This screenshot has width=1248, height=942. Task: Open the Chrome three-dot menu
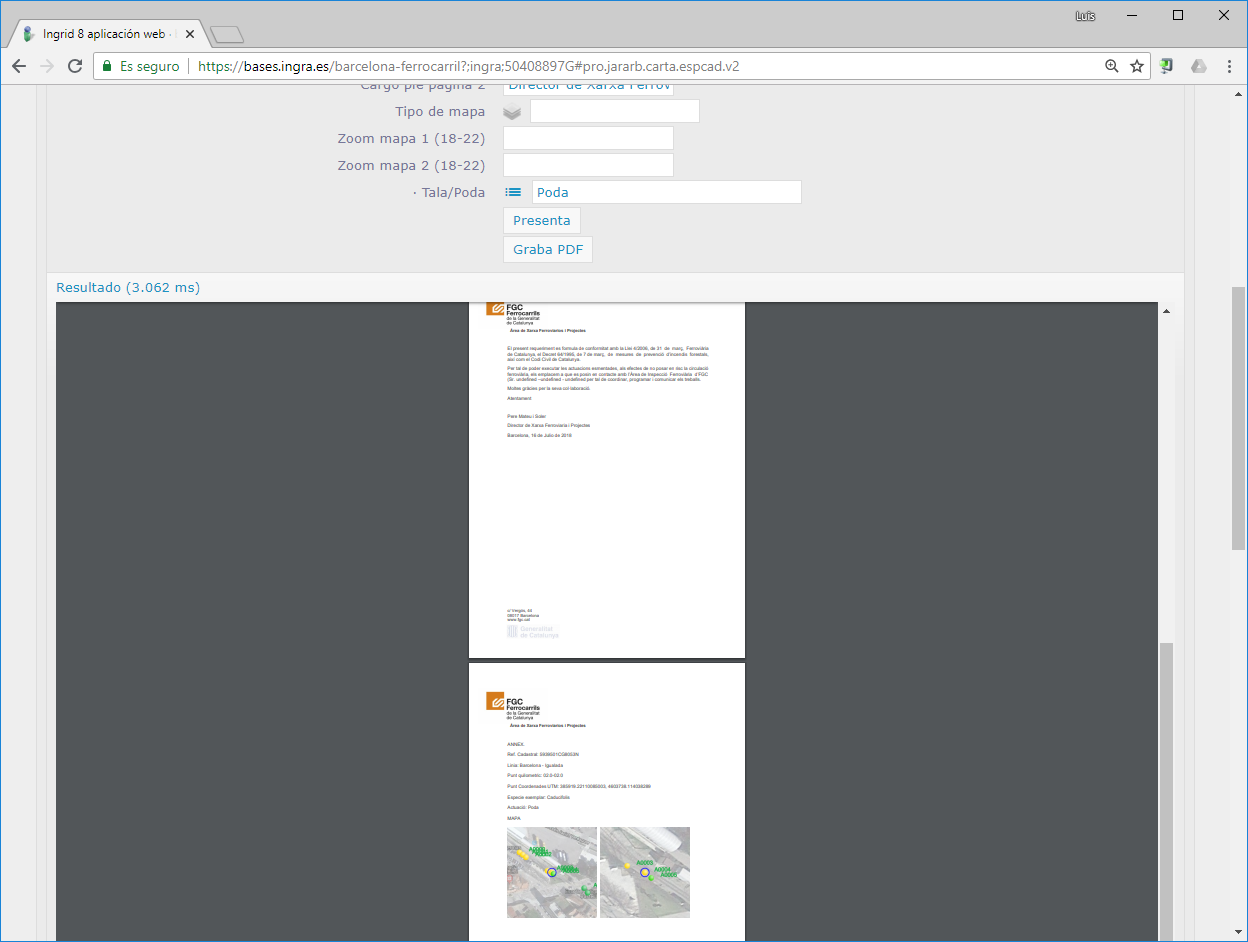(x=1229, y=66)
